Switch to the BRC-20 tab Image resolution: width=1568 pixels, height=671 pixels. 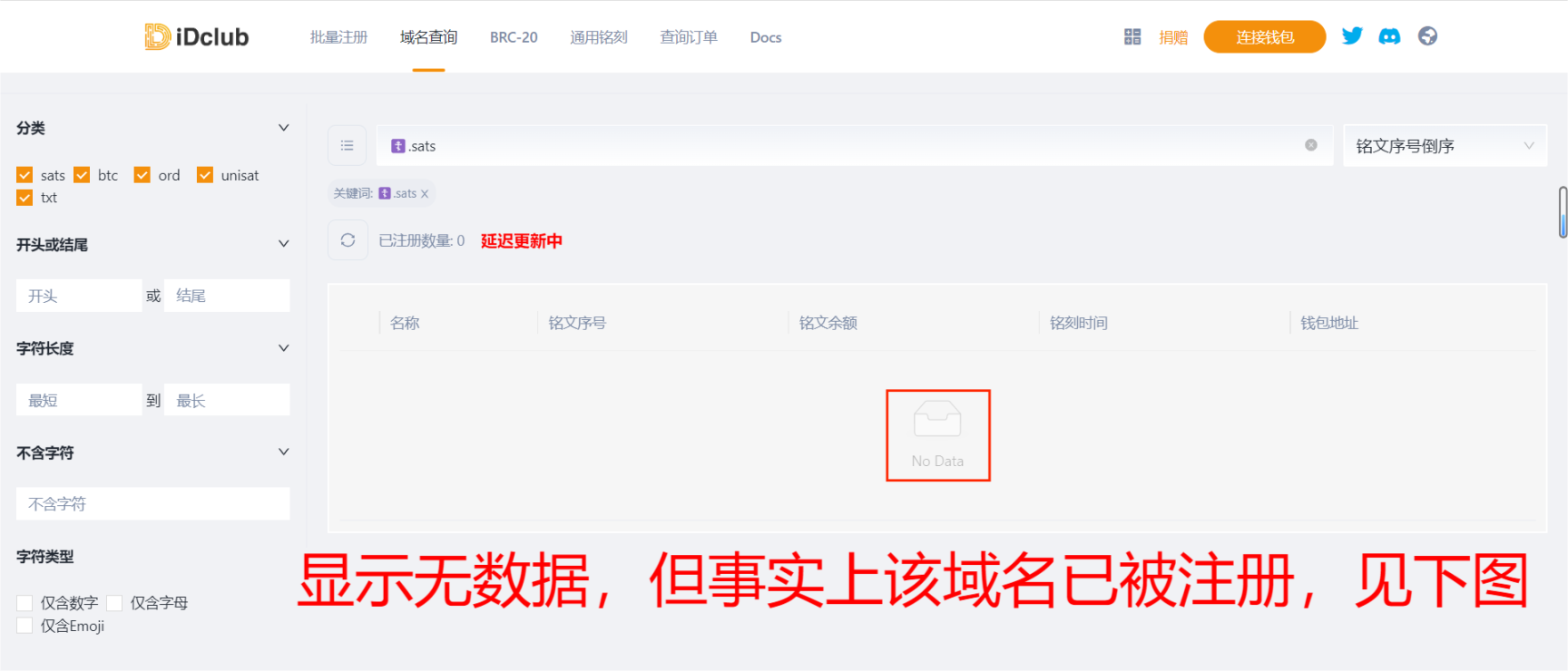514,37
